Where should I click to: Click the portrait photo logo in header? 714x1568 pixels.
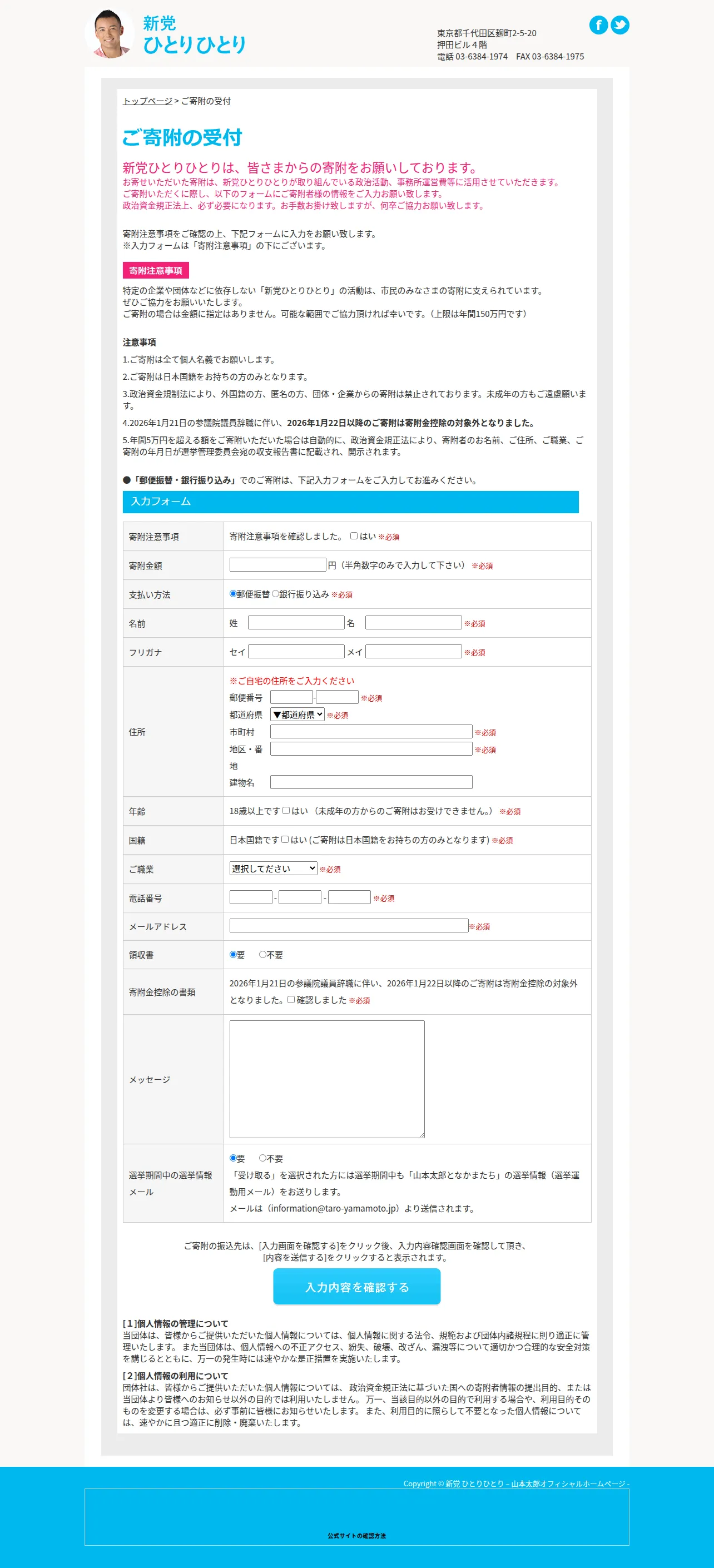[110, 33]
